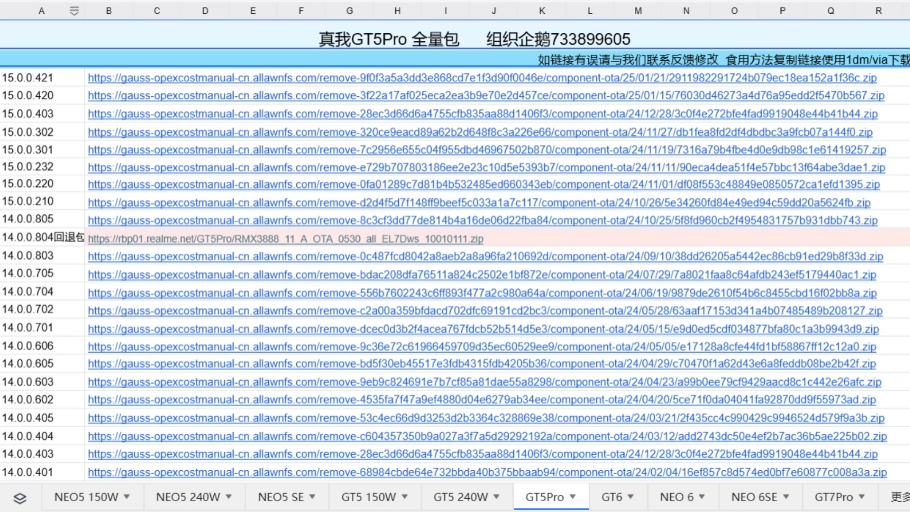Select column R header
This screenshot has width=910, height=512.
tap(879, 10)
